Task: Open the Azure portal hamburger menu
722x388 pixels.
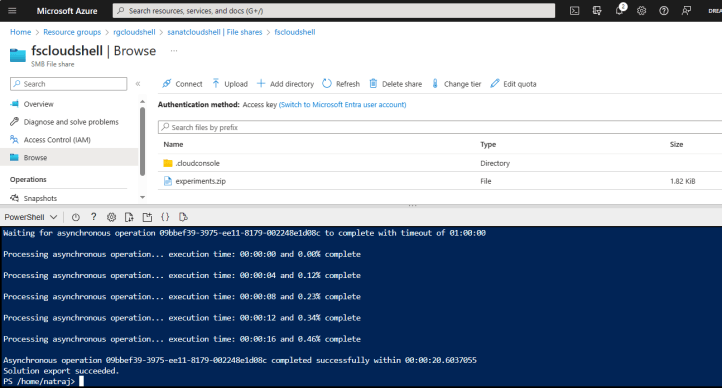Action: click(12, 11)
